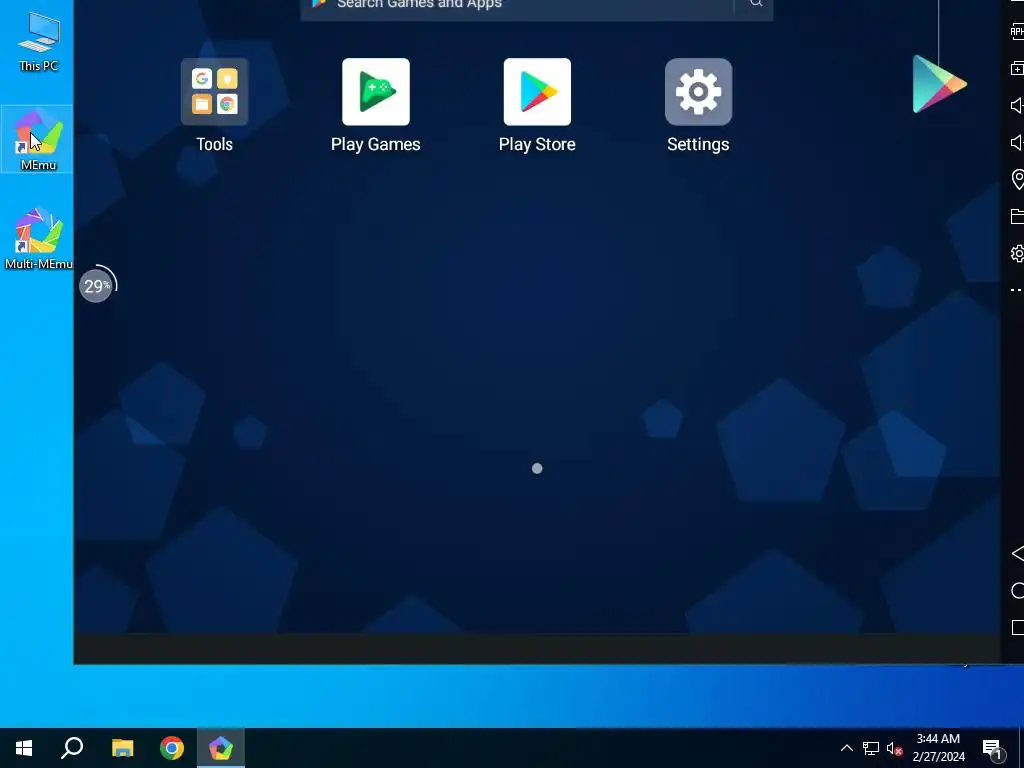The image size is (1024, 768).
Task: Switch to MEmu via its taskbar button
Action: (221, 748)
